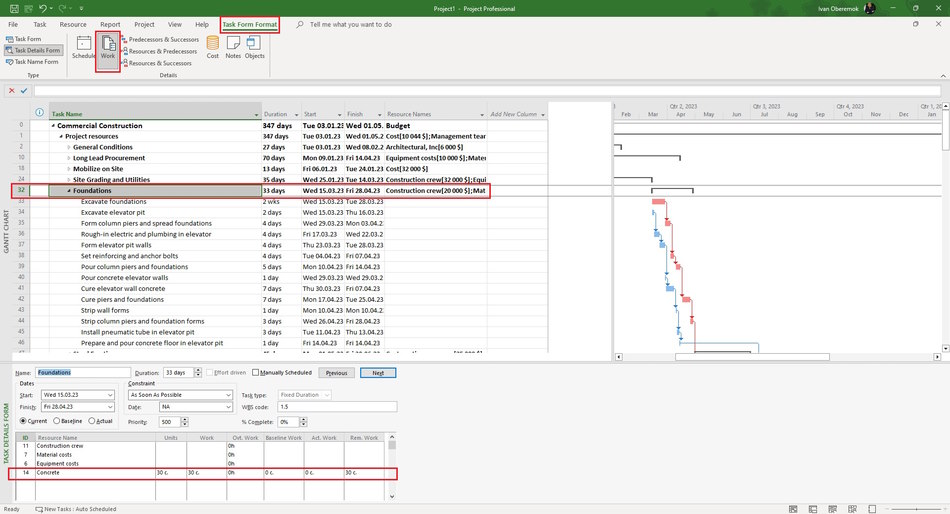The height and width of the screenshot is (514, 950).
Task: Click the Previous button
Action: click(336, 373)
